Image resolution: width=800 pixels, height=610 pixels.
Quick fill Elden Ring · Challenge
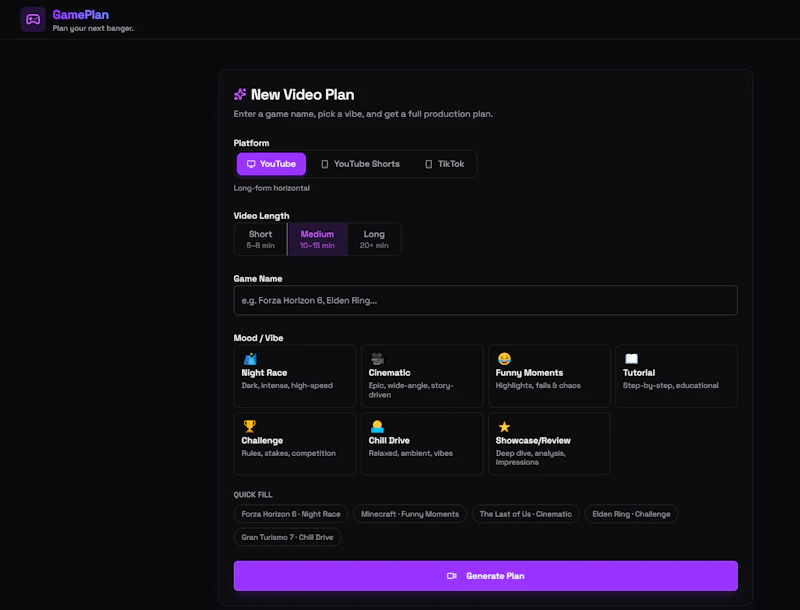click(631, 514)
